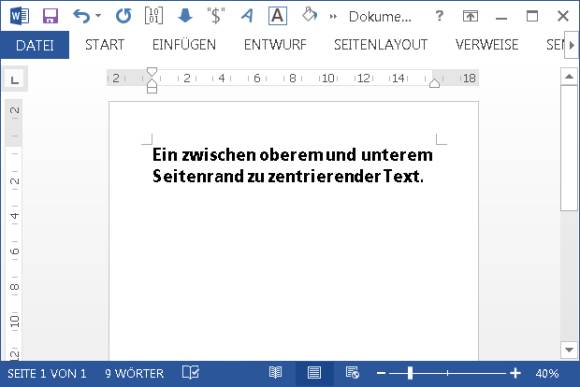Switch to the START ribbon tab
Image resolution: width=580 pixels, height=387 pixels.
pos(105,45)
